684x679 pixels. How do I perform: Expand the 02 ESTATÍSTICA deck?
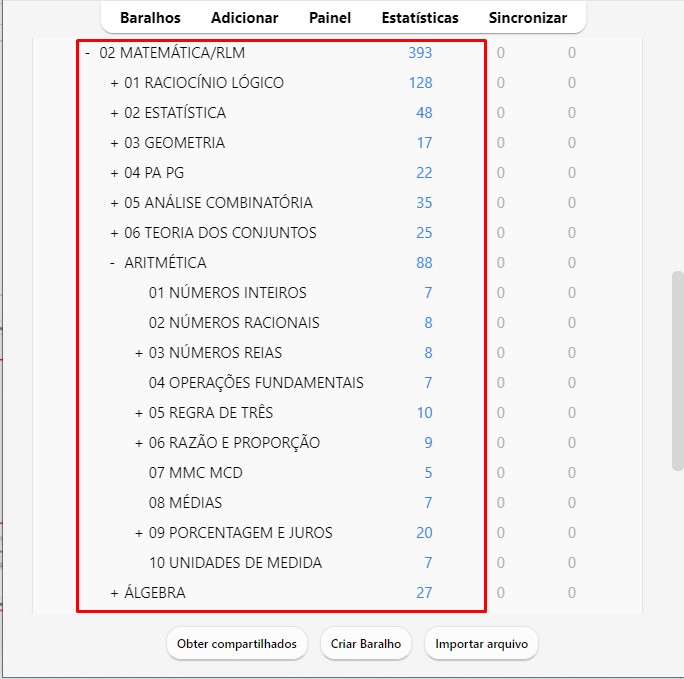coord(114,113)
